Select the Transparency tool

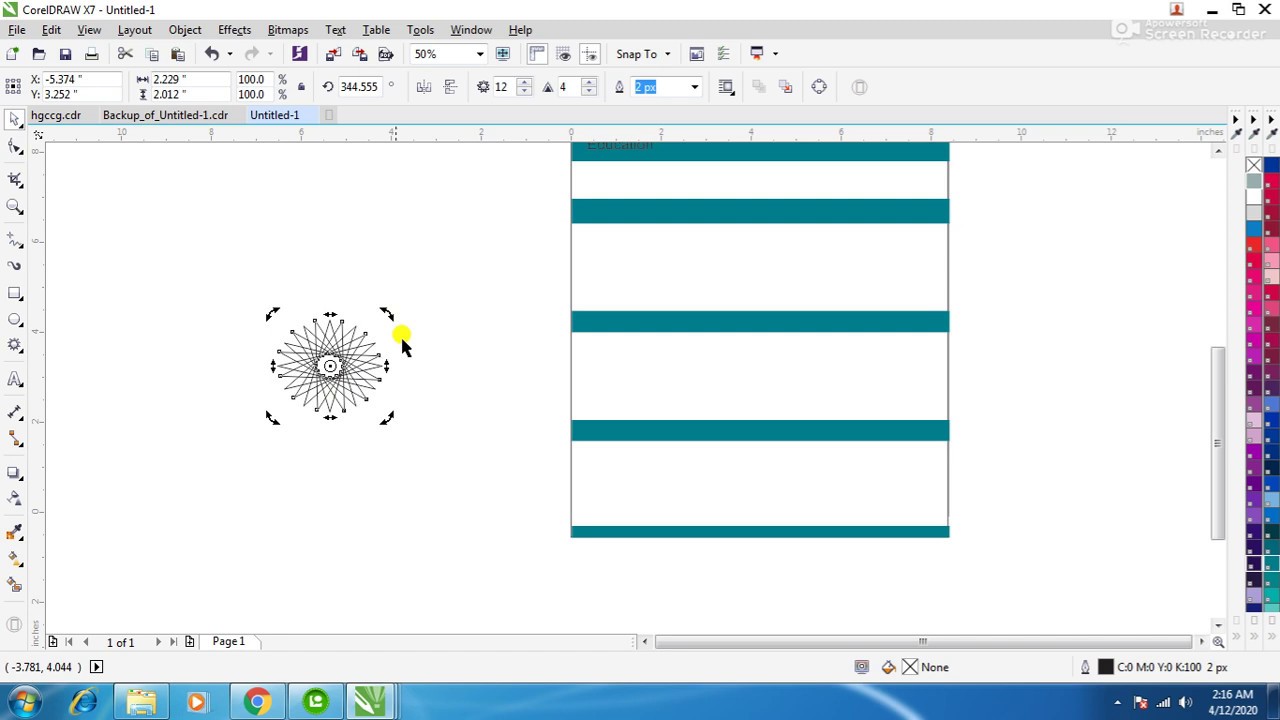[x=15, y=498]
